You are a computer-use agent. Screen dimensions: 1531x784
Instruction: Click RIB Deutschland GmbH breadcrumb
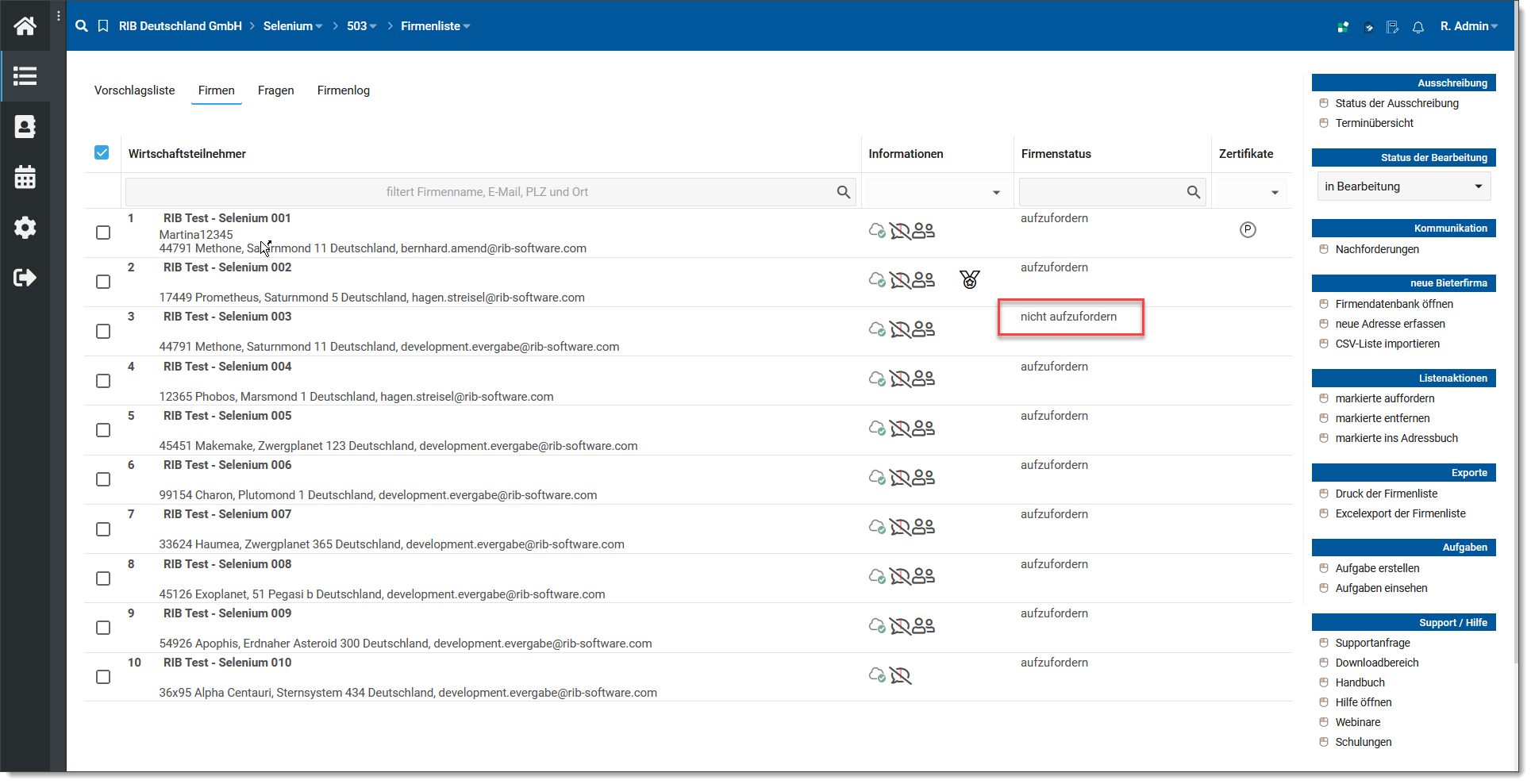coord(180,26)
